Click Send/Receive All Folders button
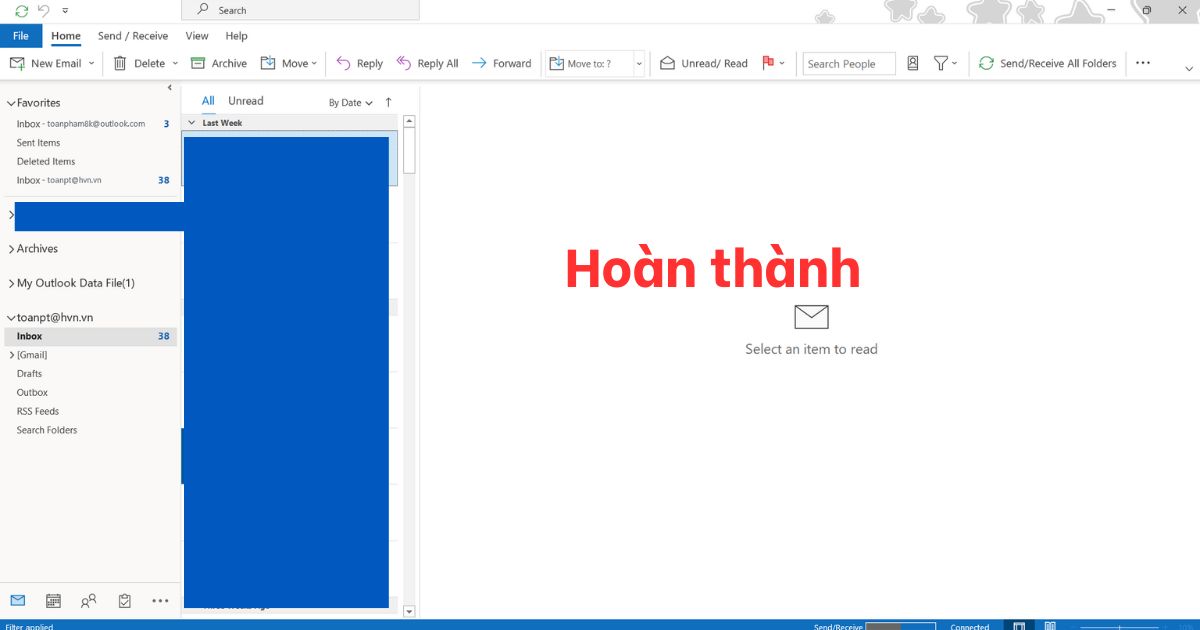Screen dimensions: 1200x630 [x=1047, y=63]
